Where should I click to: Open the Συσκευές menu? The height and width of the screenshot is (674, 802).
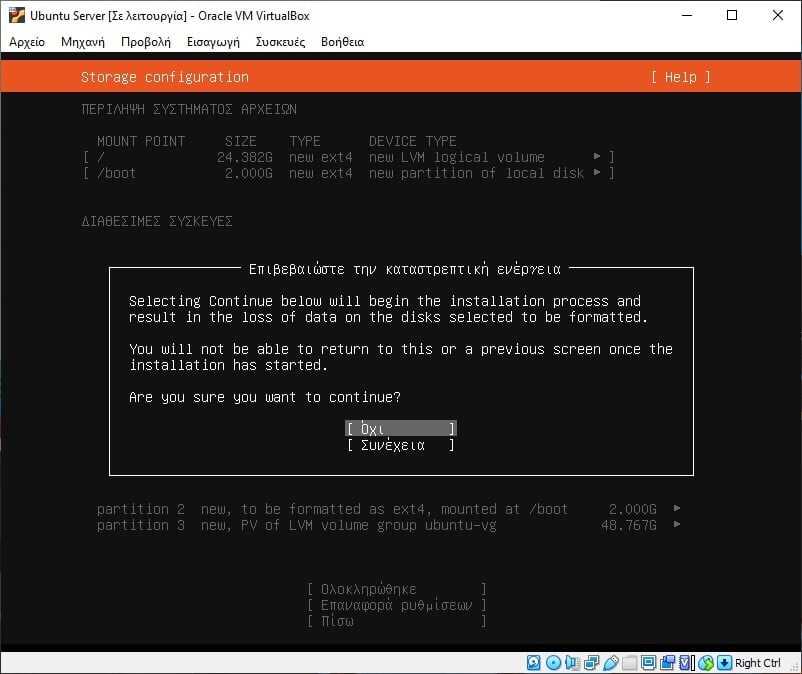click(280, 42)
